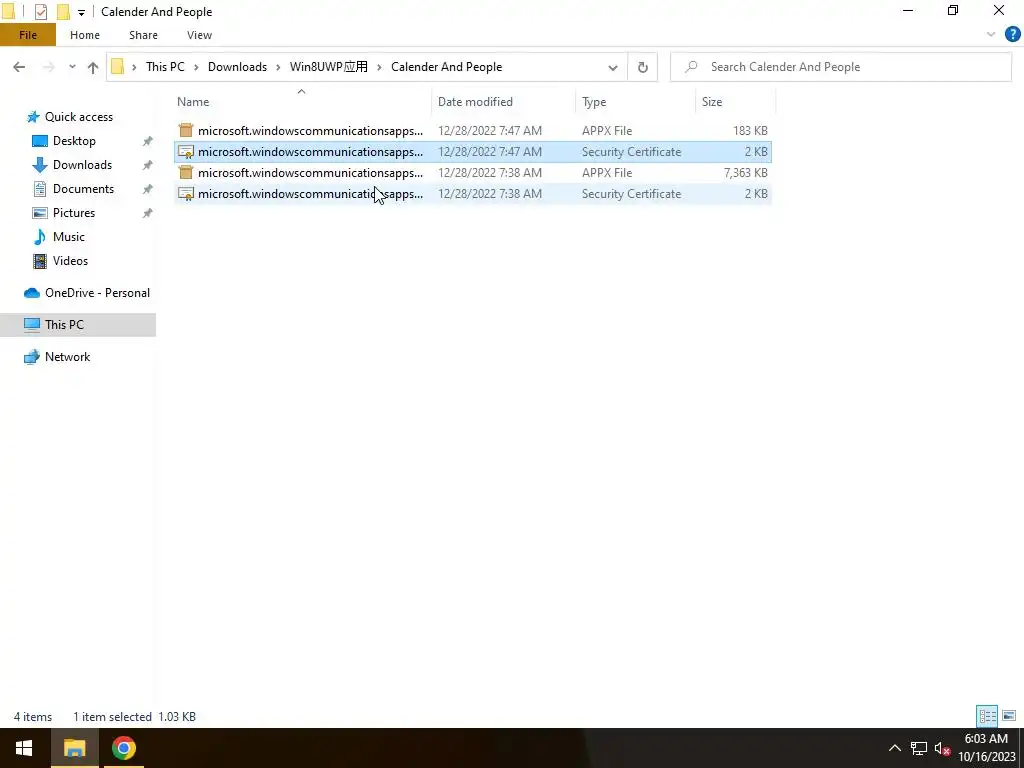Click the pin icon next to Desktop
Viewport: 1024px width, 768px height.
point(148,141)
